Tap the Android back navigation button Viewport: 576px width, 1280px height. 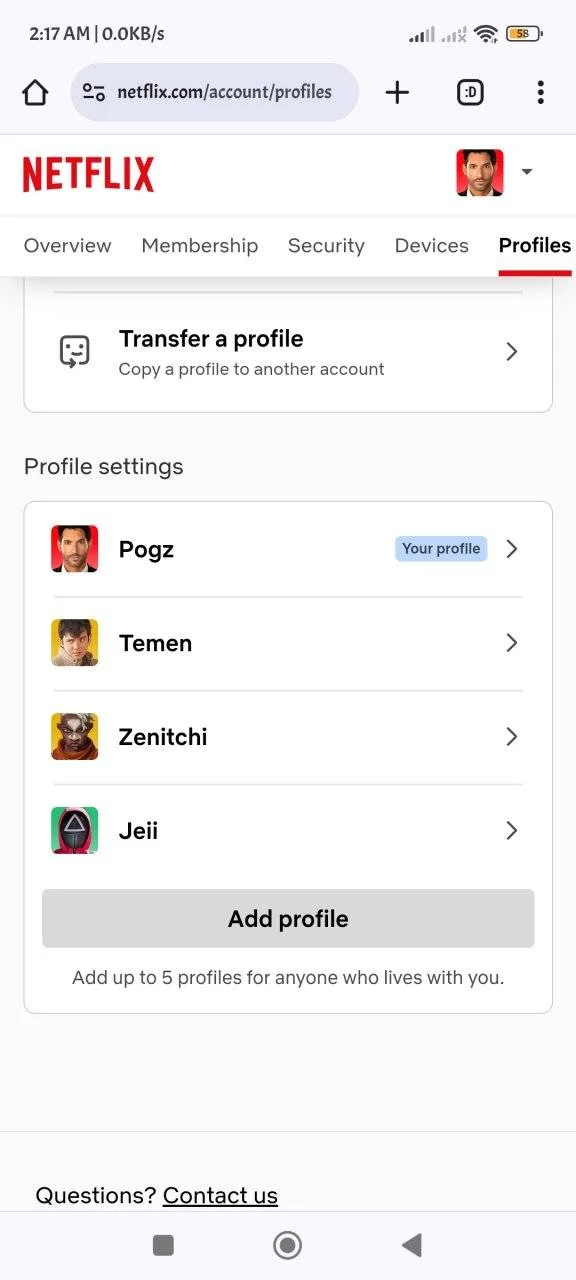pos(411,1245)
